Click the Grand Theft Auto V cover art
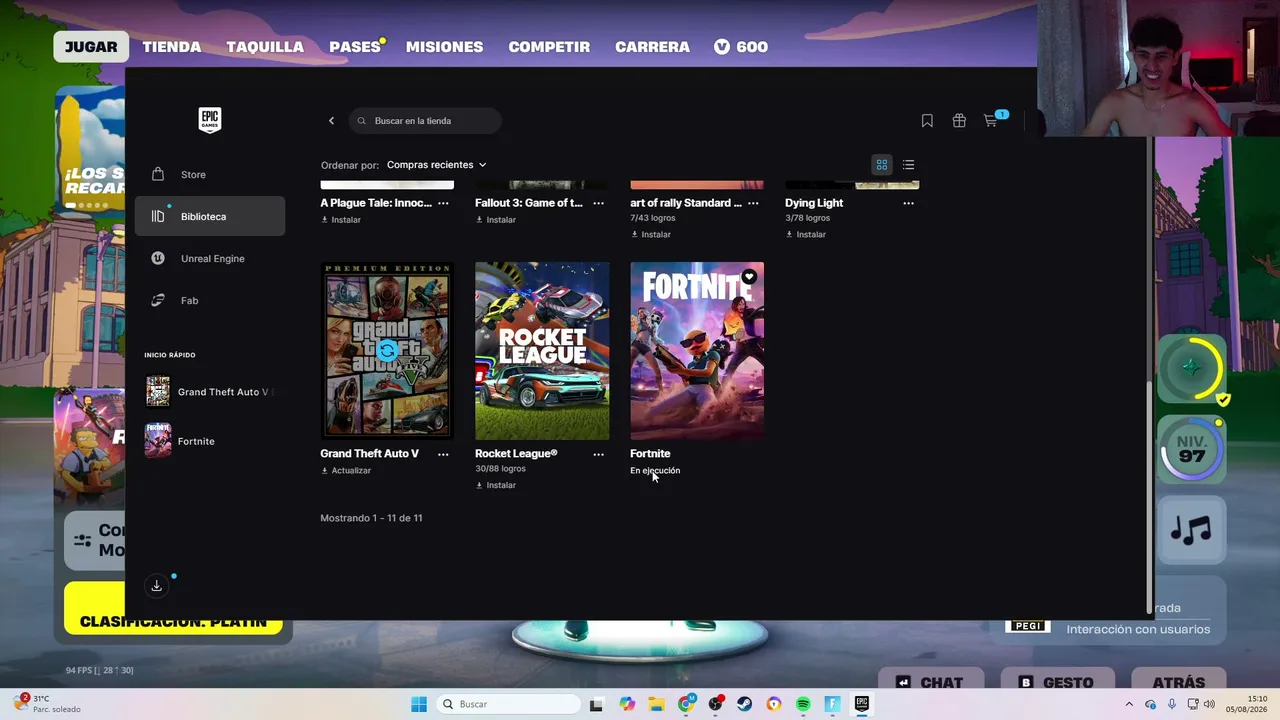The width and height of the screenshot is (1280, 720). (387, 351)
